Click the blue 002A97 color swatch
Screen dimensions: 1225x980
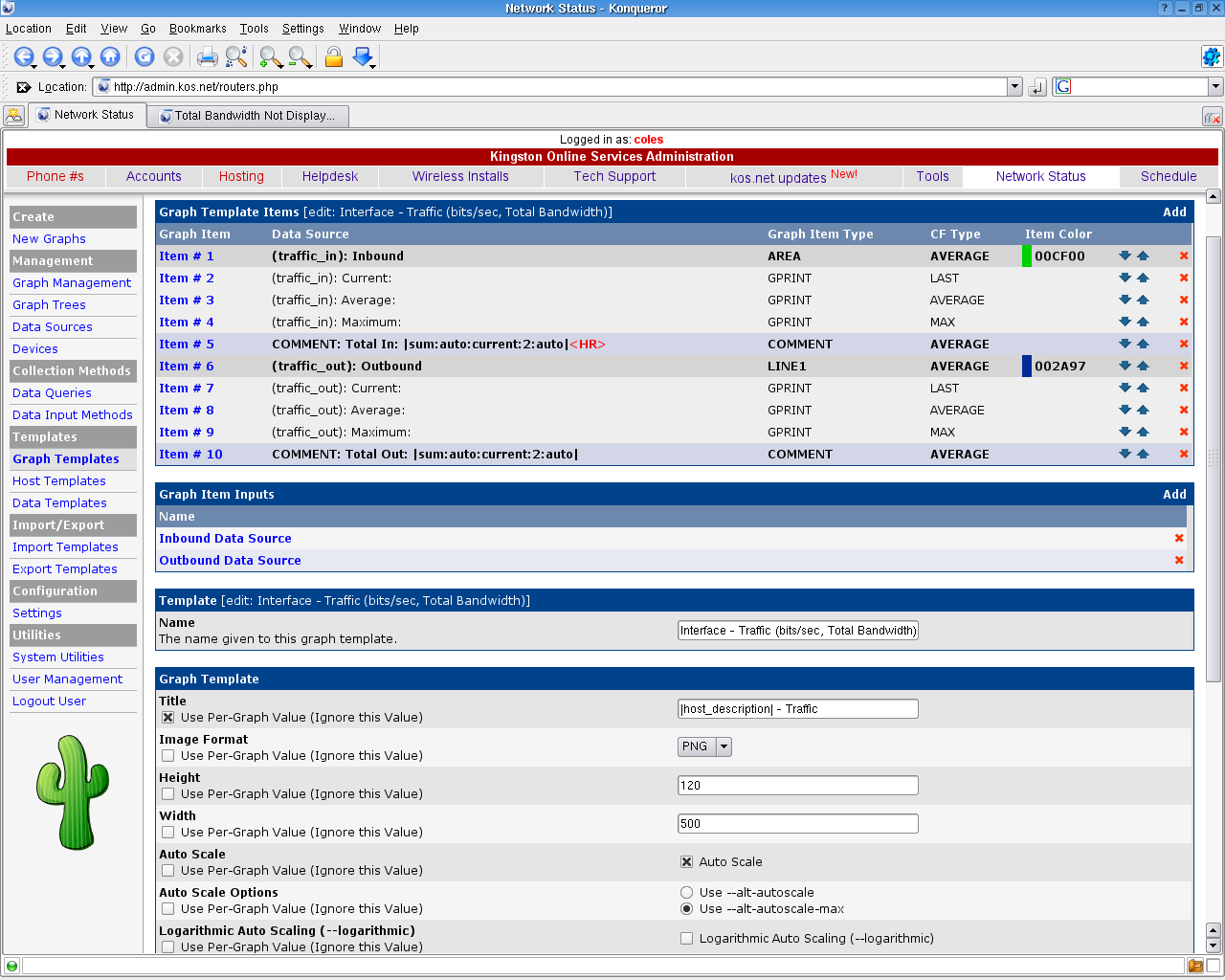pos(1027,366)
